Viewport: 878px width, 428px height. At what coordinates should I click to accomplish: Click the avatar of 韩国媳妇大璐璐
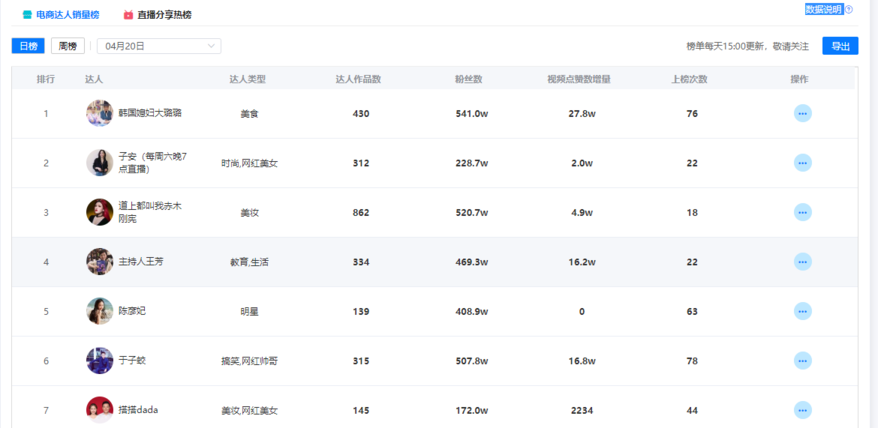(99, 114)
